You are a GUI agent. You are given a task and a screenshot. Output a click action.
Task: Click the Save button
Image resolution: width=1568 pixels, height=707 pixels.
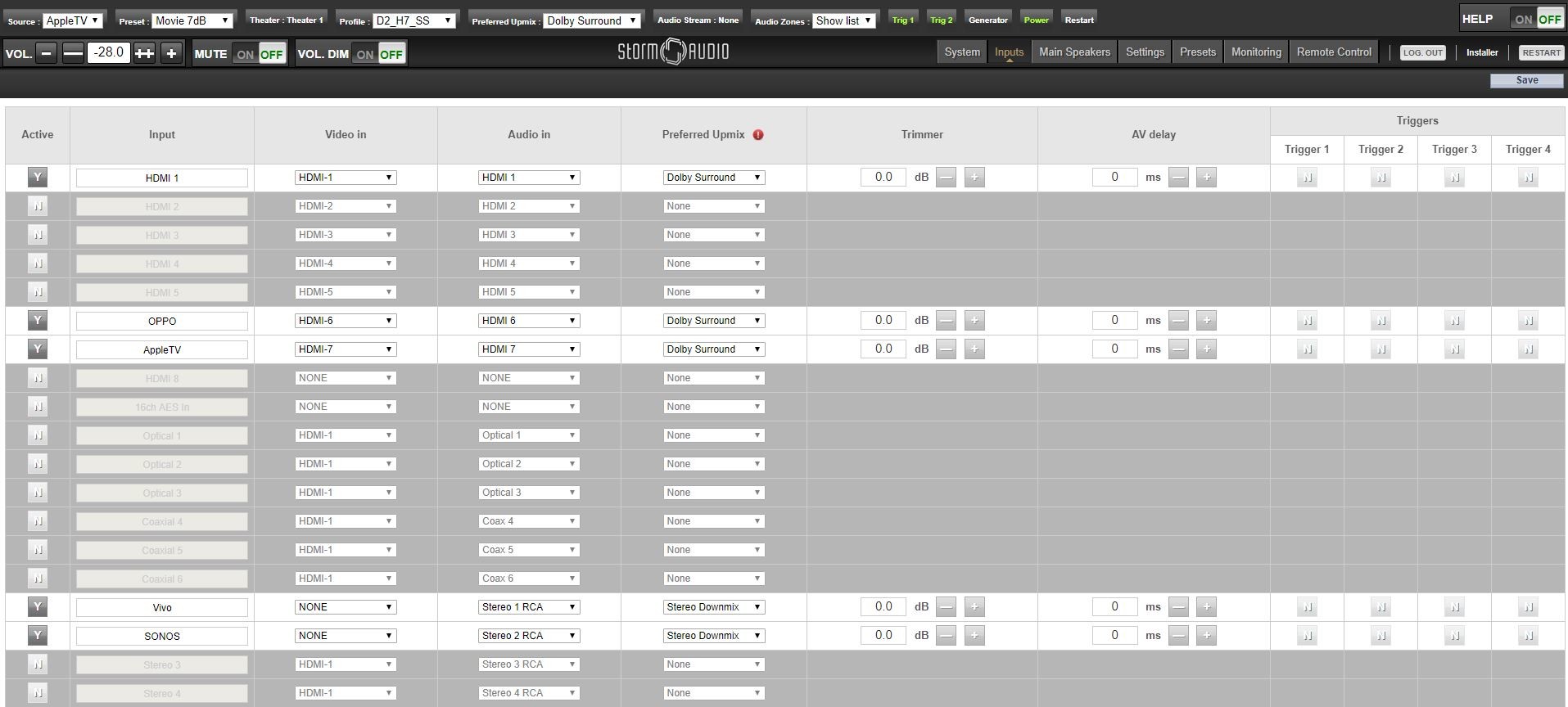(1527, 80)
